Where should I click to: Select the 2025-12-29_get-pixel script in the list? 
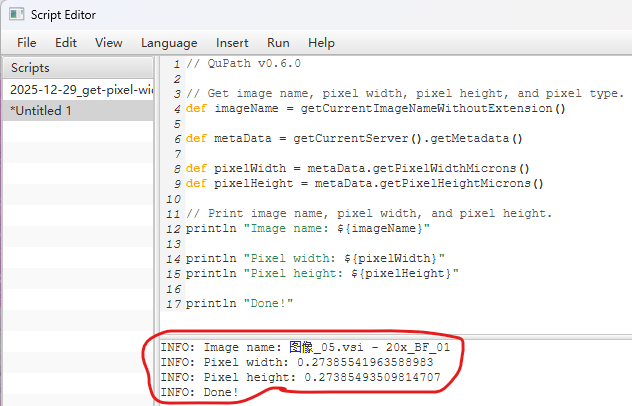[x=80, y=89]
